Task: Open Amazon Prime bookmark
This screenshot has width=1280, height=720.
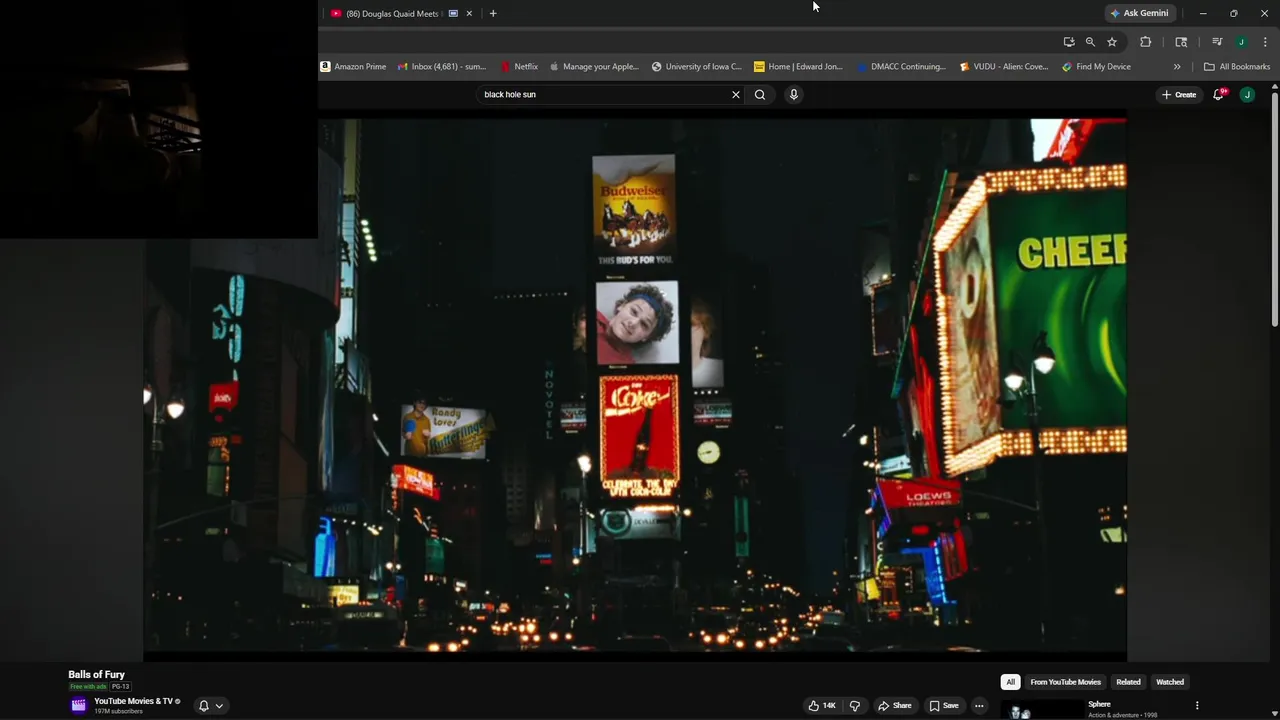Action: (354, 67)
